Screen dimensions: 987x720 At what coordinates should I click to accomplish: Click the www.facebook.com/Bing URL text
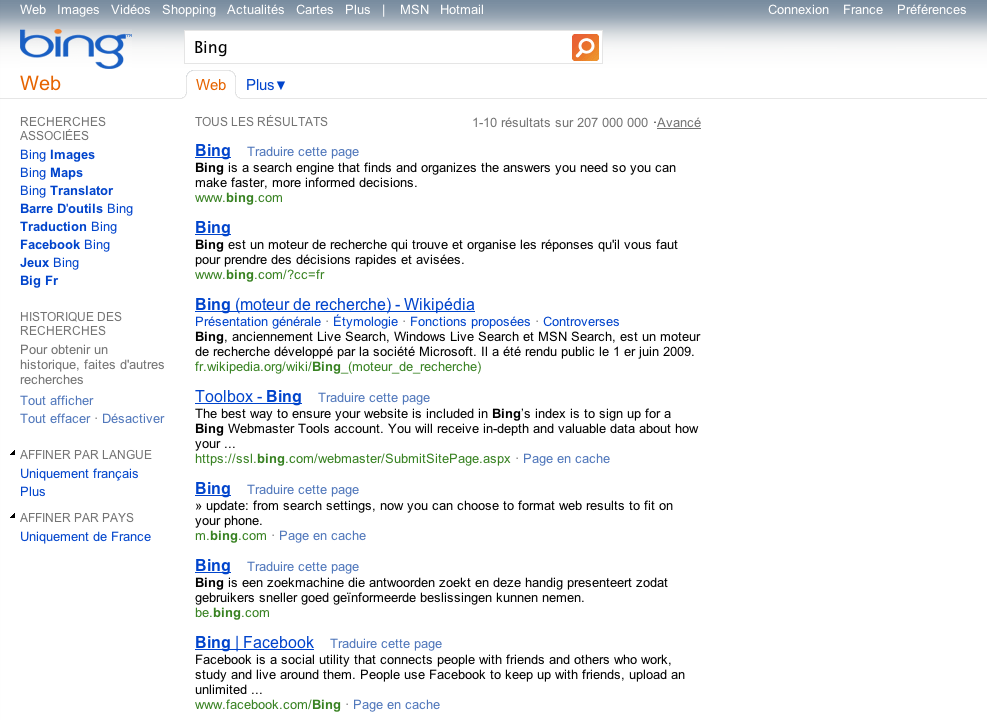pos(268,705)
